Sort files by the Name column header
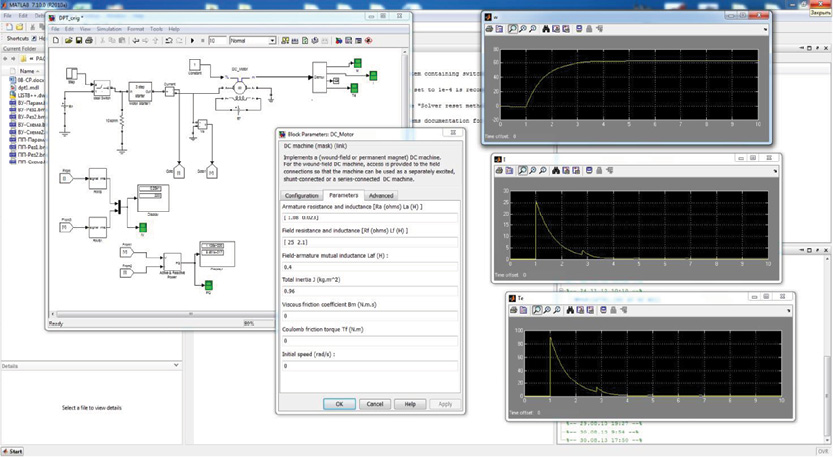This screenshot has height=457, width=833. tap(27, 71)
